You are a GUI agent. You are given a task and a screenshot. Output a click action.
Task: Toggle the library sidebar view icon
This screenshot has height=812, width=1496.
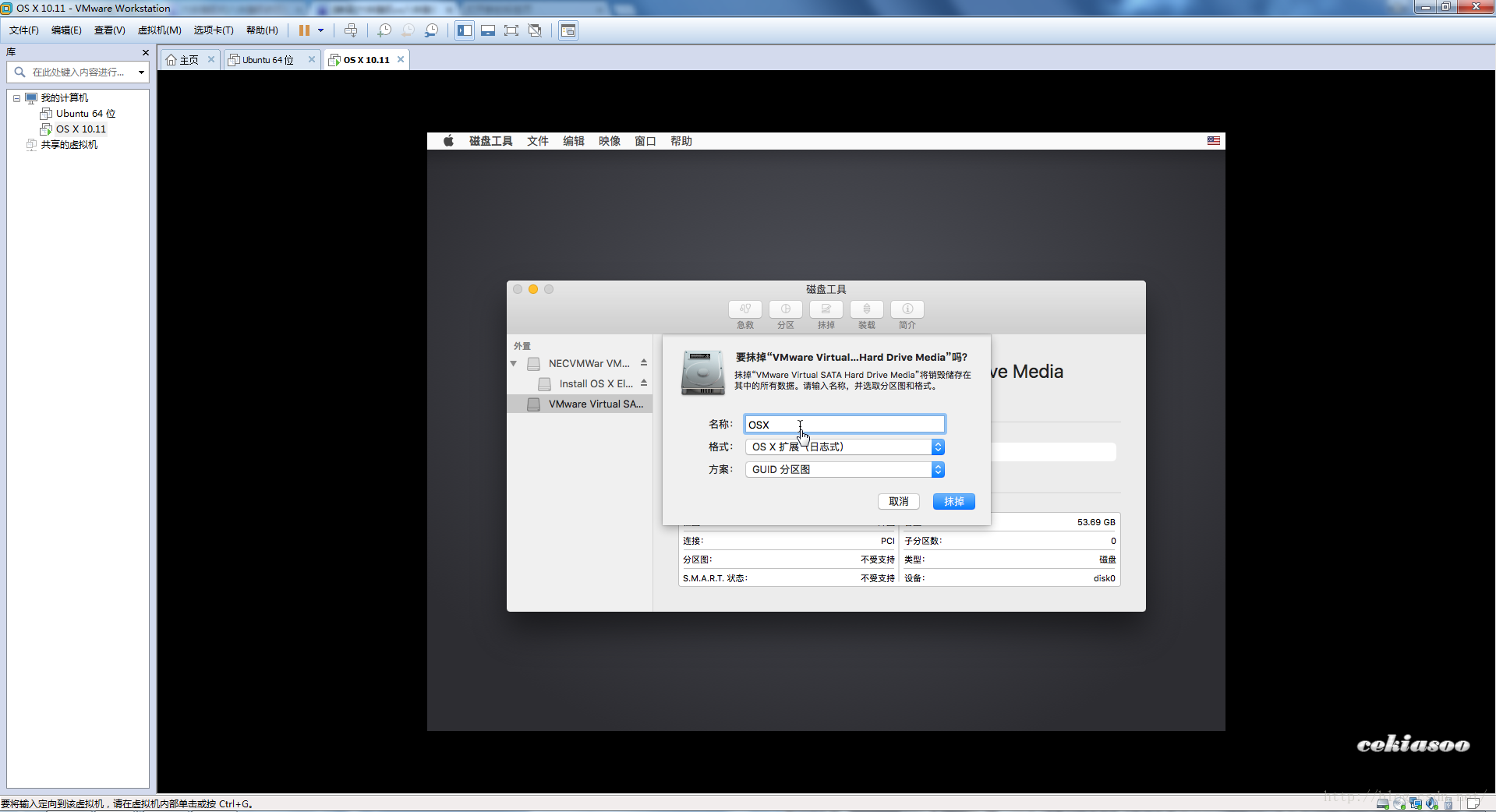tap(465, 30)
